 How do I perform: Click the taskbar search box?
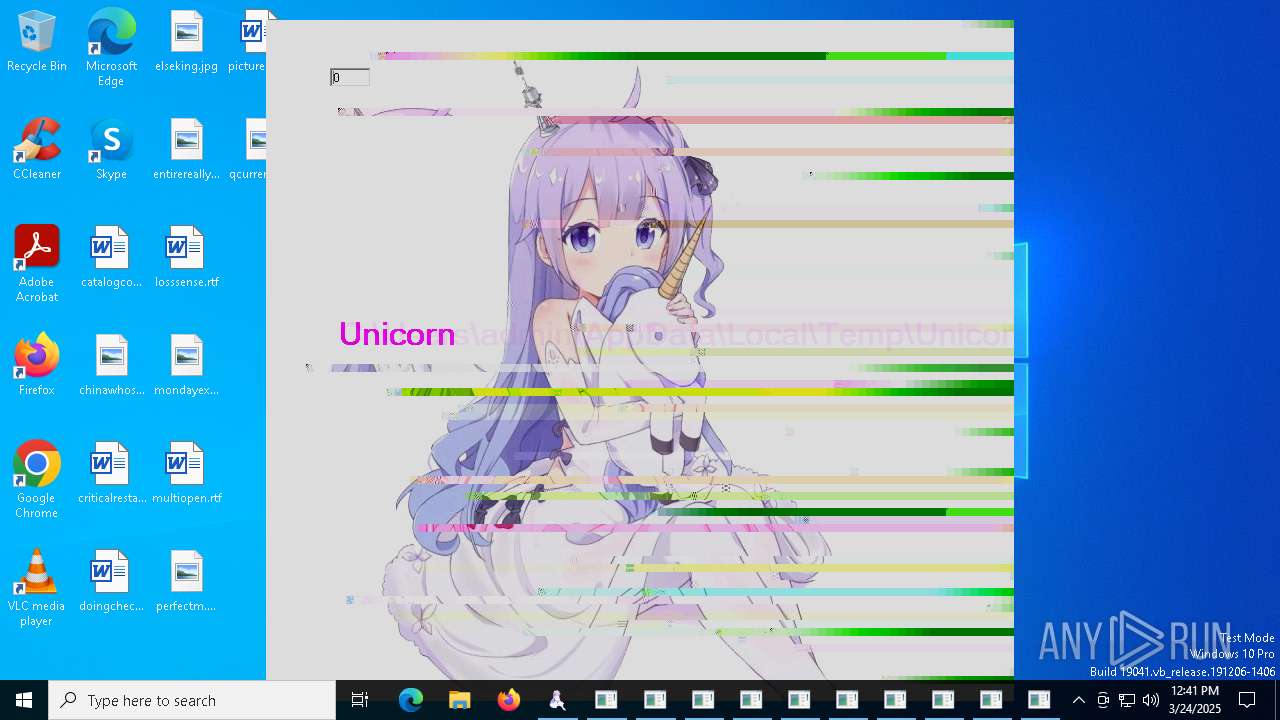192,700
